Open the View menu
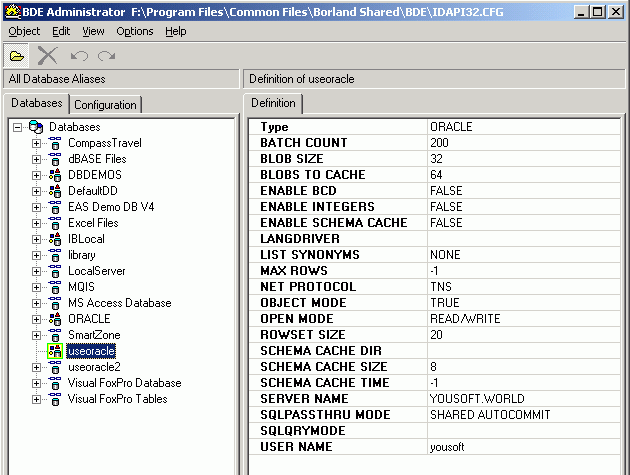Screen dimensions: 630x475 click(93, 31)
